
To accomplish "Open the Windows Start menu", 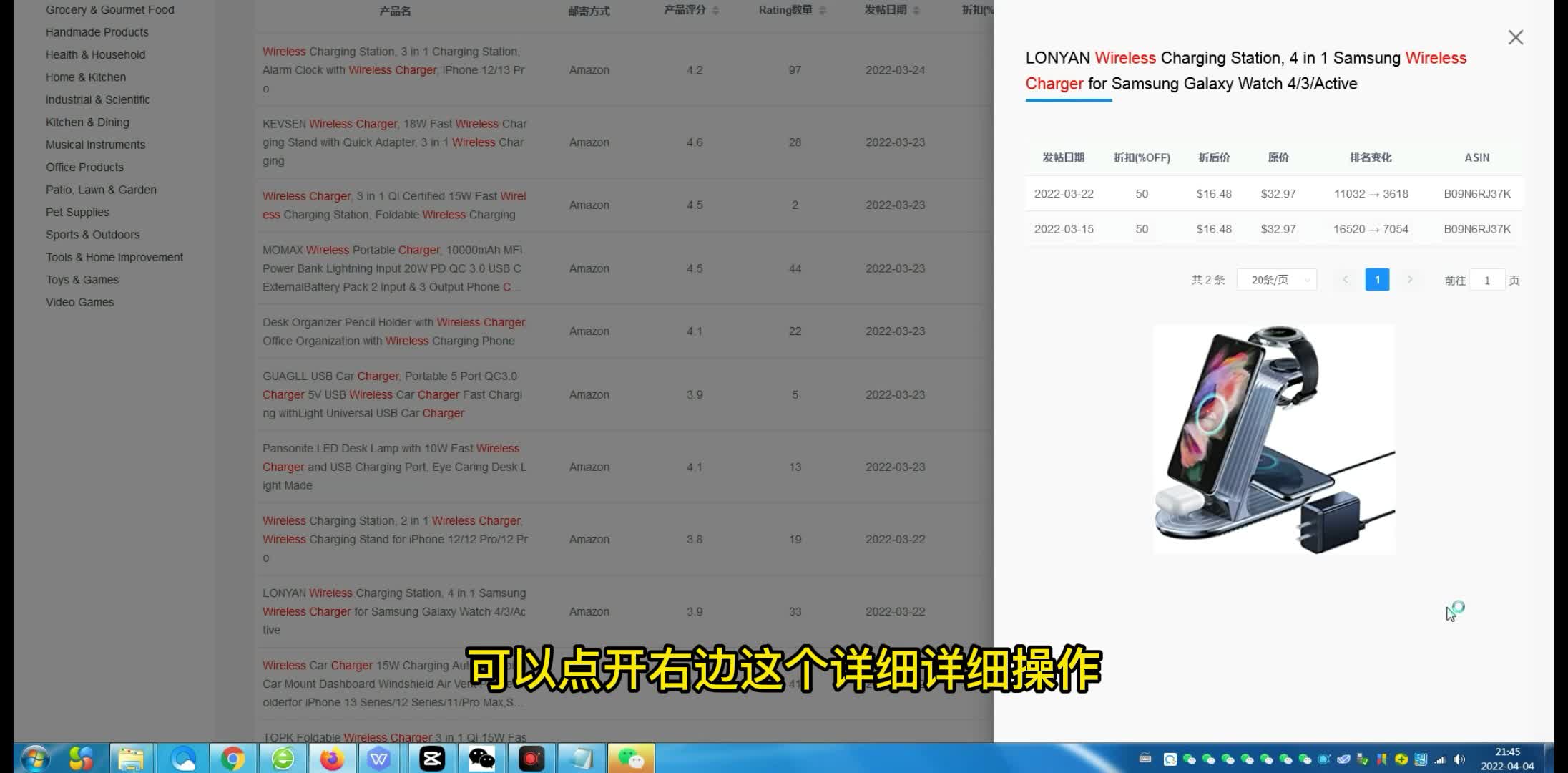I will [35, 759].
